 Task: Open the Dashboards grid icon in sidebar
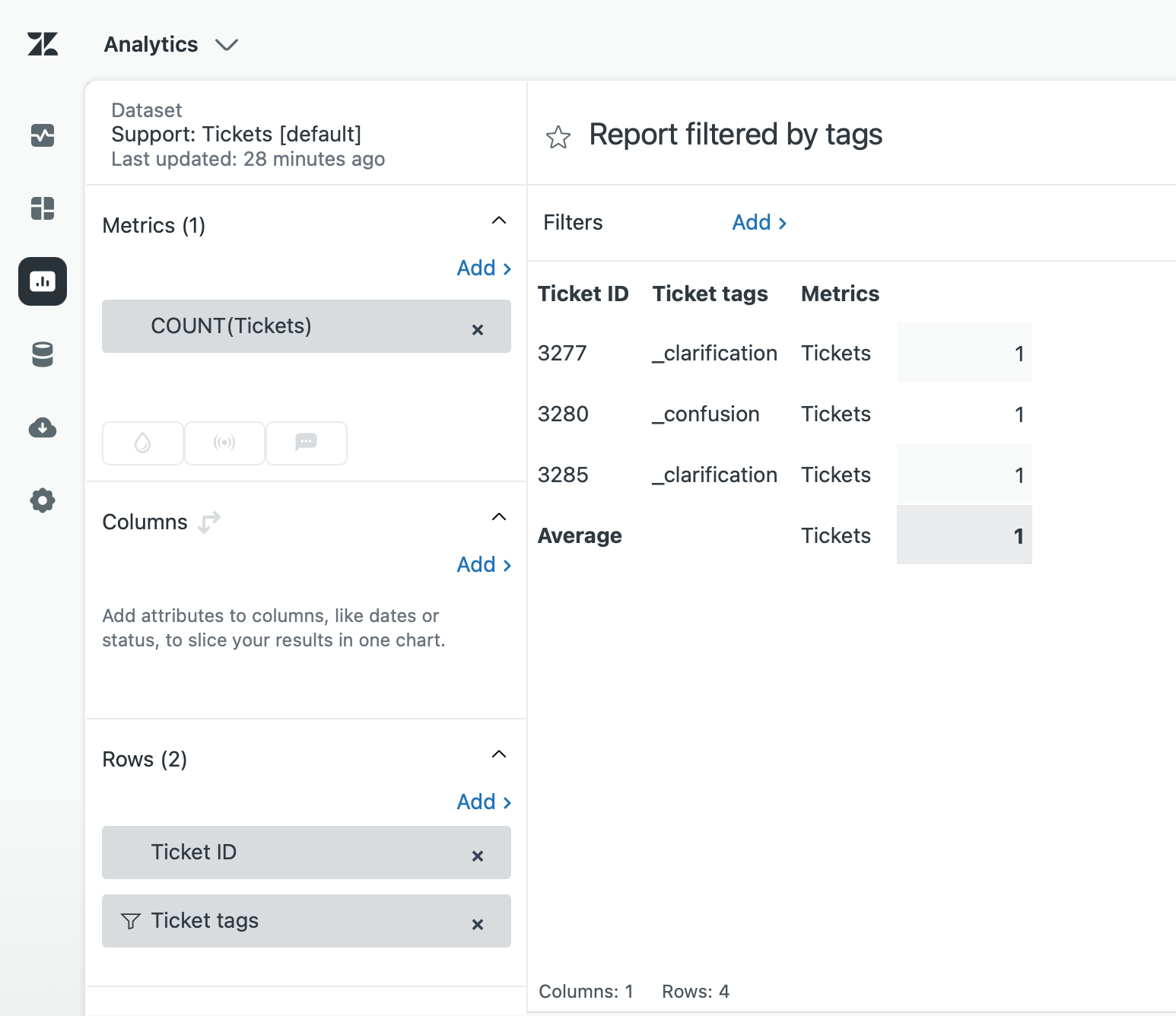click(x=43, y=208)
